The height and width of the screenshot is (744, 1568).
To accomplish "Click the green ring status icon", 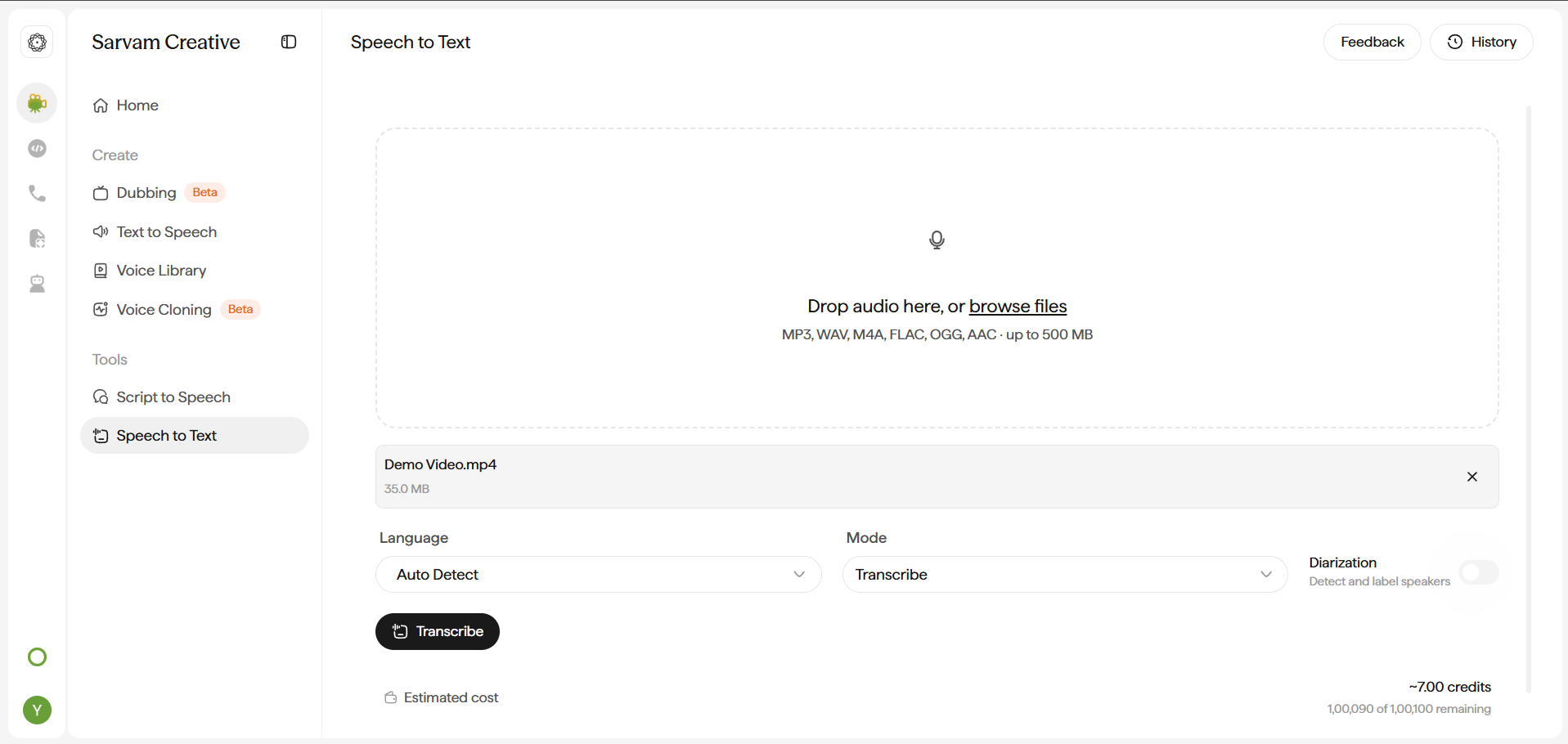I will tap(37, 657).
